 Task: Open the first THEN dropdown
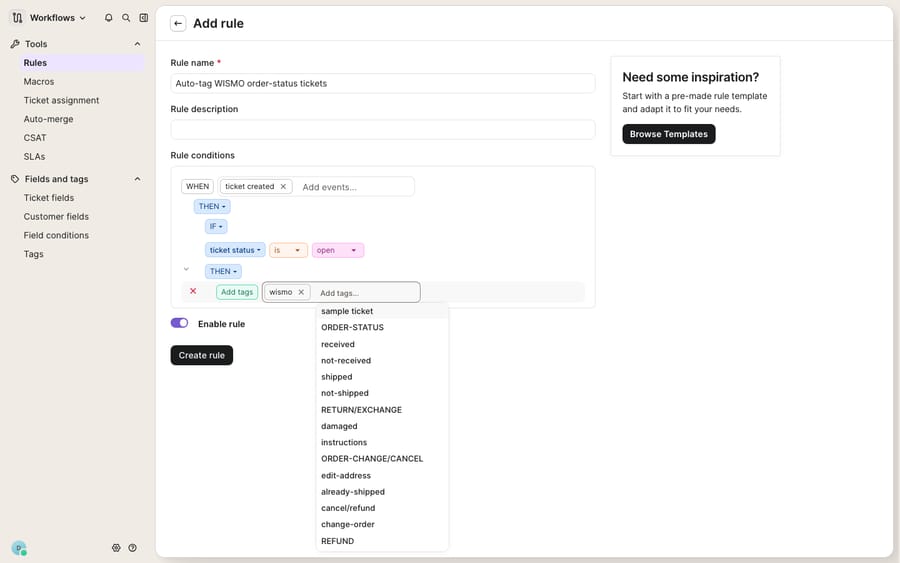(212, 207)
